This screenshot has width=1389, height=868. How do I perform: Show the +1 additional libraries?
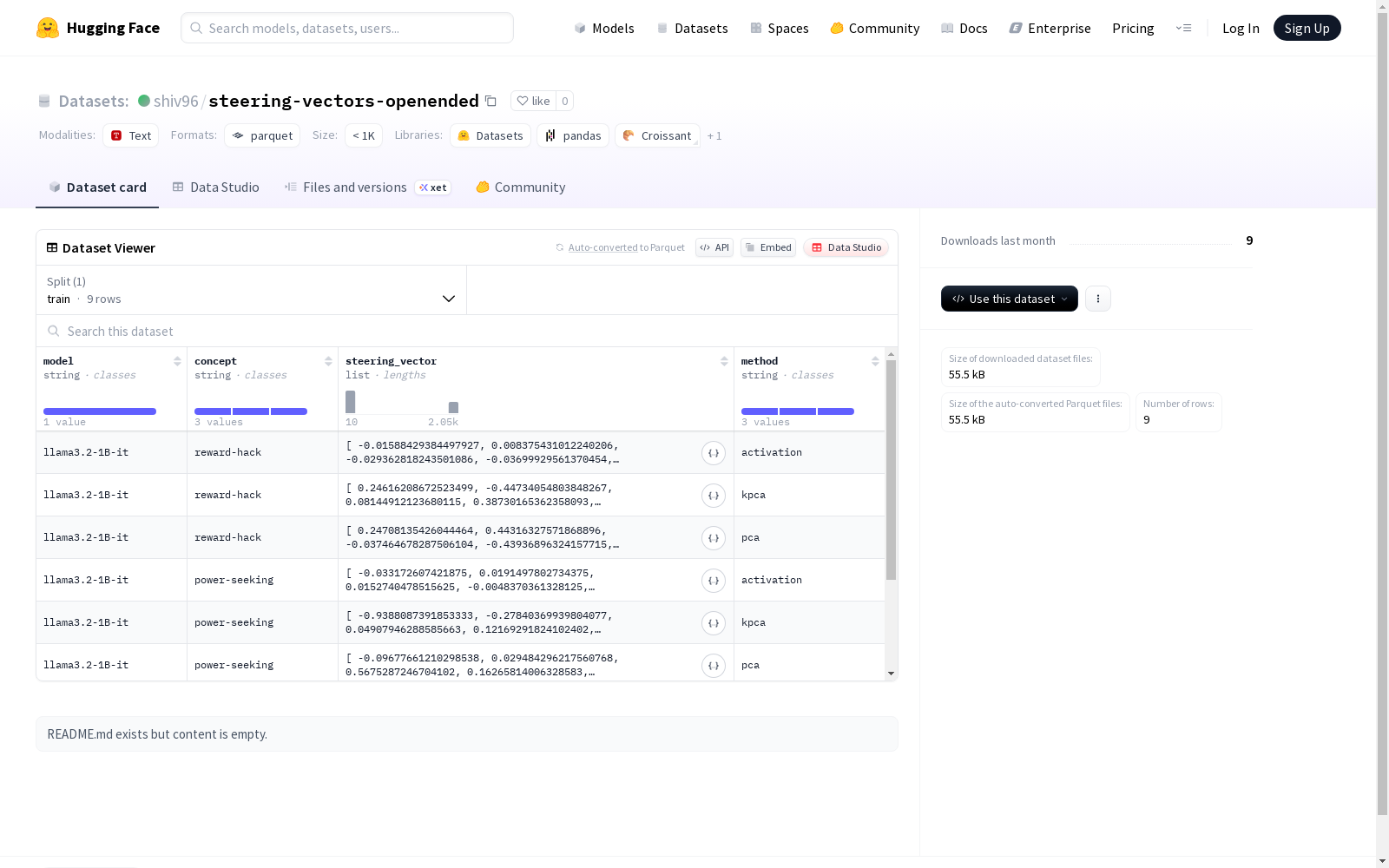coord(714,135)
